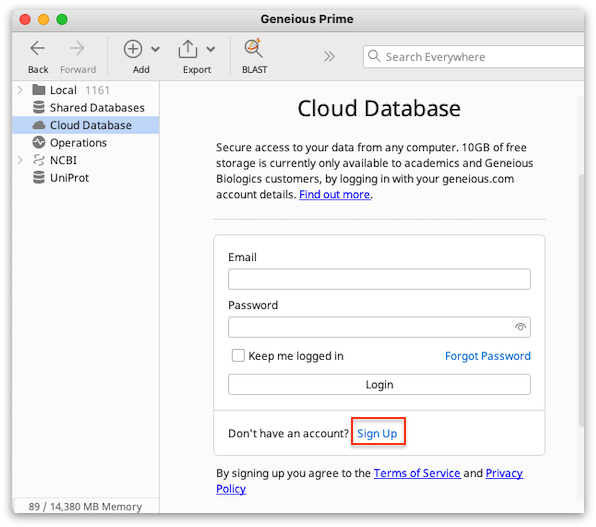
Task: Show more toolbar items chevron
Action: coord(329,57)
